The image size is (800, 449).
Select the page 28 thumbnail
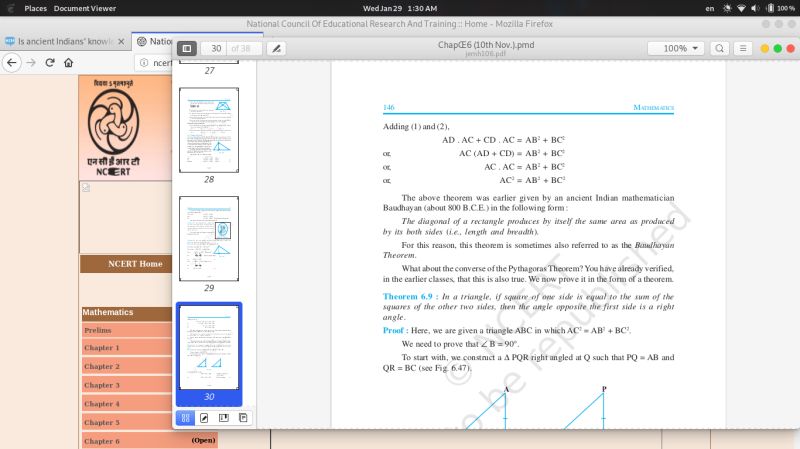point(209,130)
